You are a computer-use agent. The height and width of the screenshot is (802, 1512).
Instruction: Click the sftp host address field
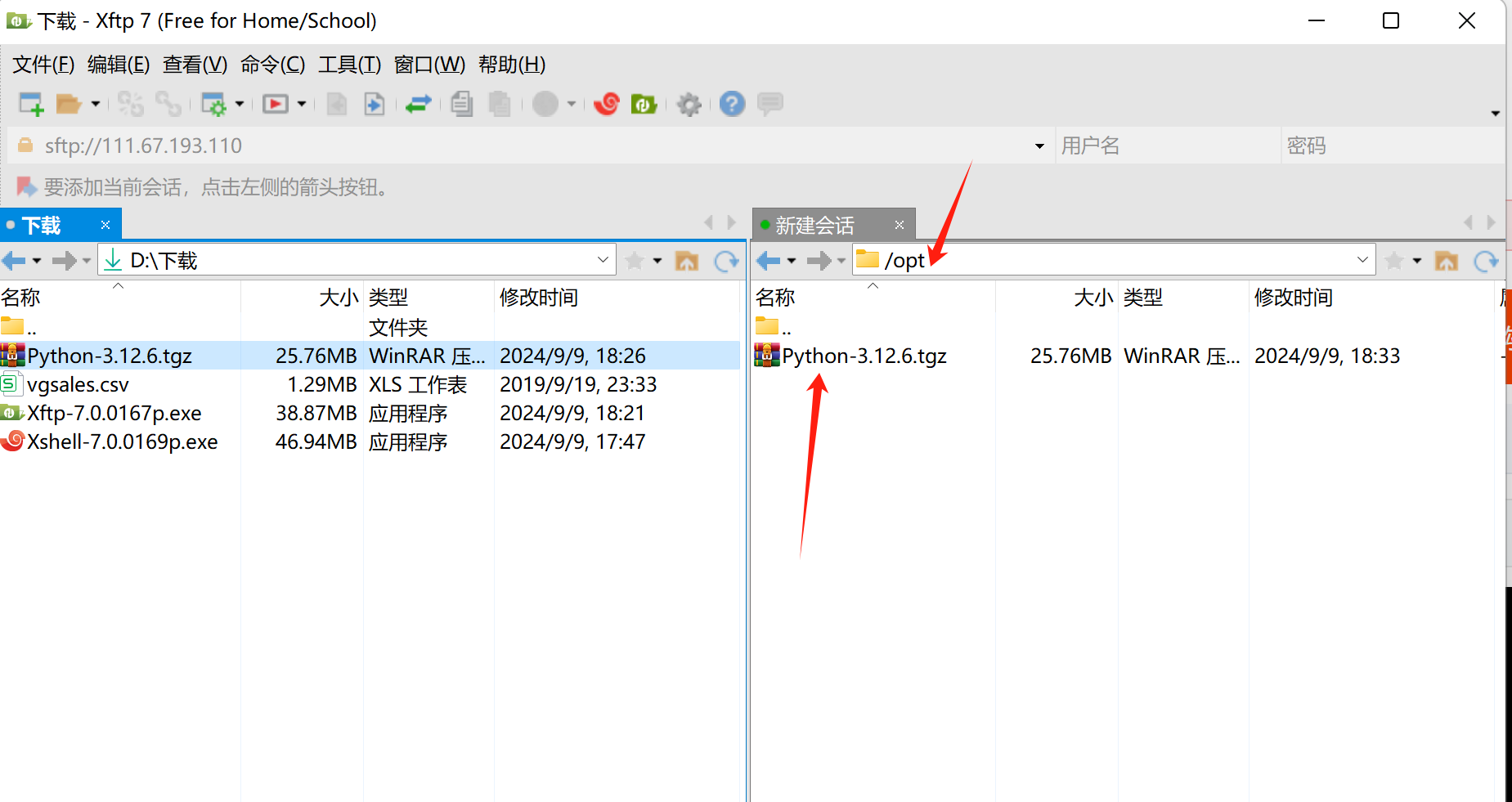tap(532, 146)
